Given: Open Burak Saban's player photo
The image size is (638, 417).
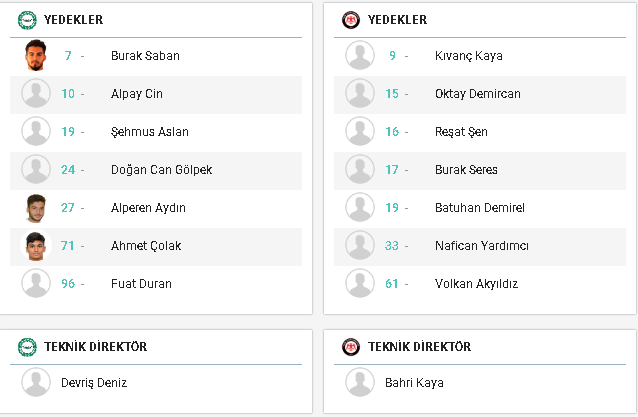Looking at the screenshot, I should coord(36,55).
